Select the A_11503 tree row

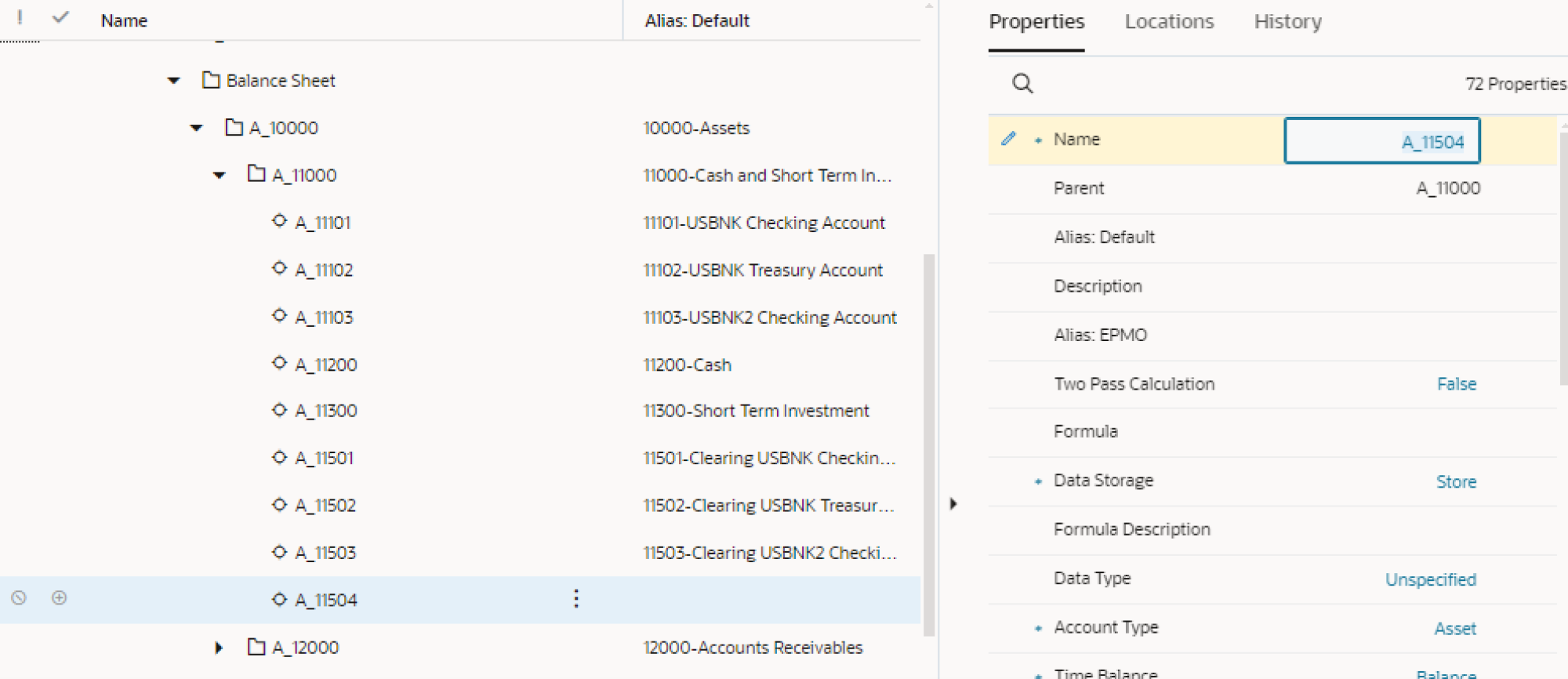pos(460,553)
